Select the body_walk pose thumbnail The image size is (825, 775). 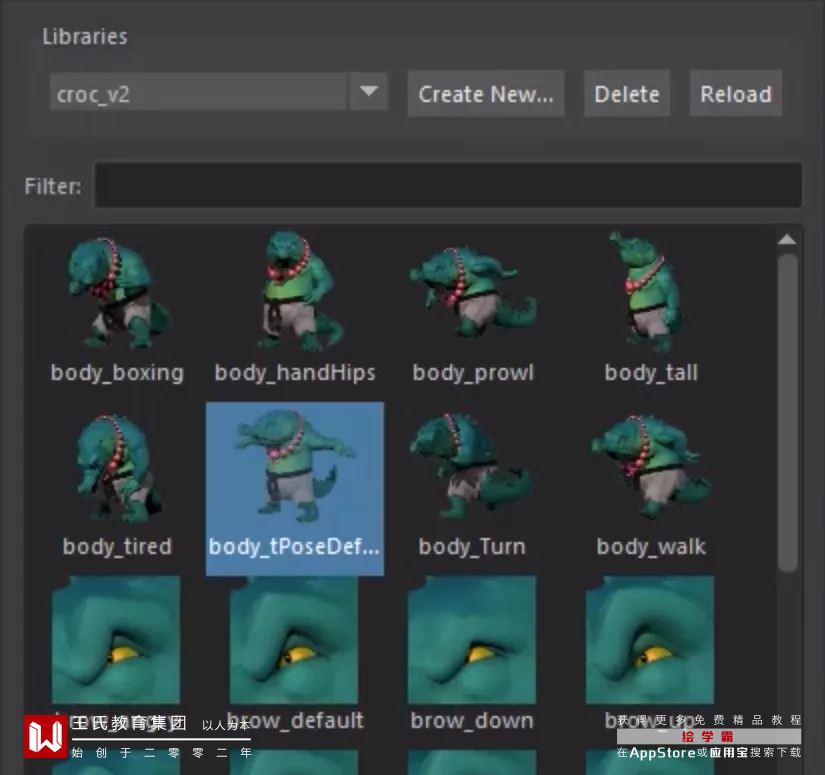point(651,467)
